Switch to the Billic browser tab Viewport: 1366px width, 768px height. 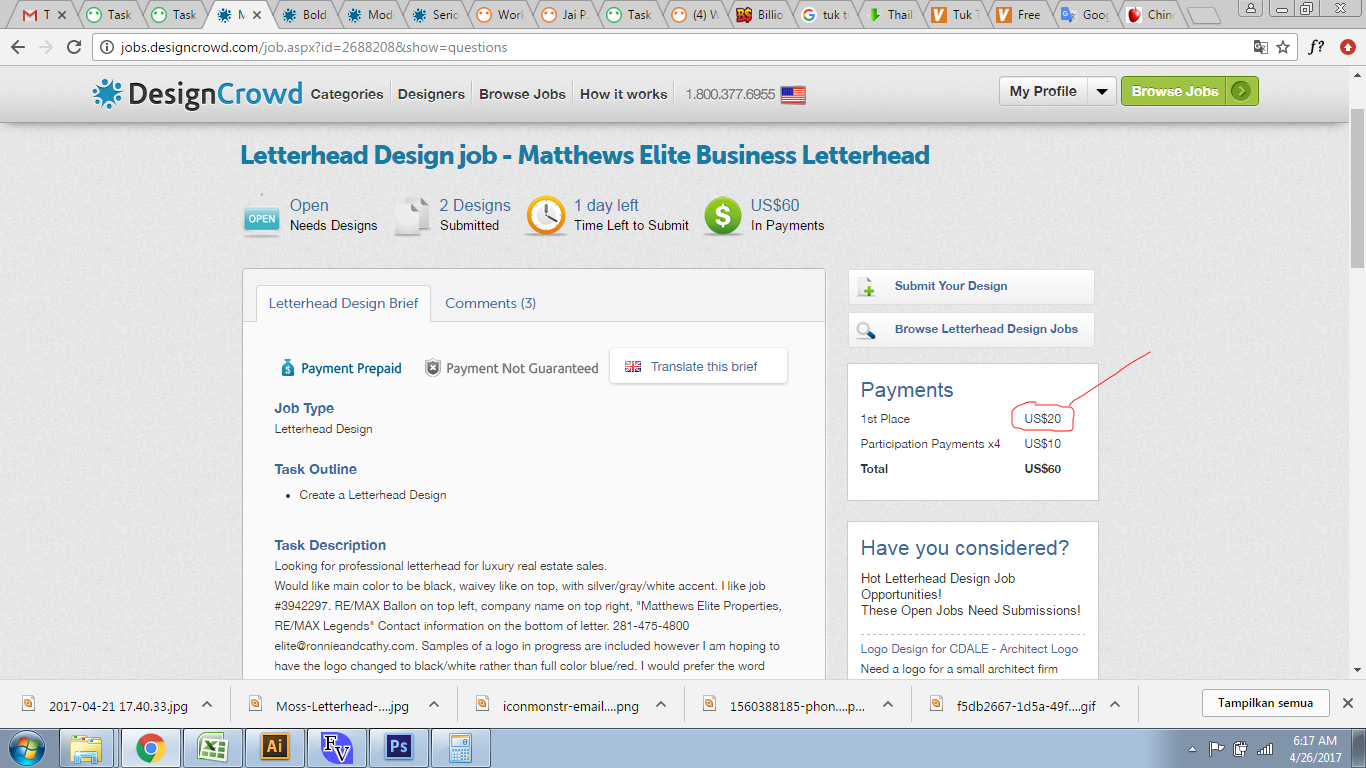(760, 15)
